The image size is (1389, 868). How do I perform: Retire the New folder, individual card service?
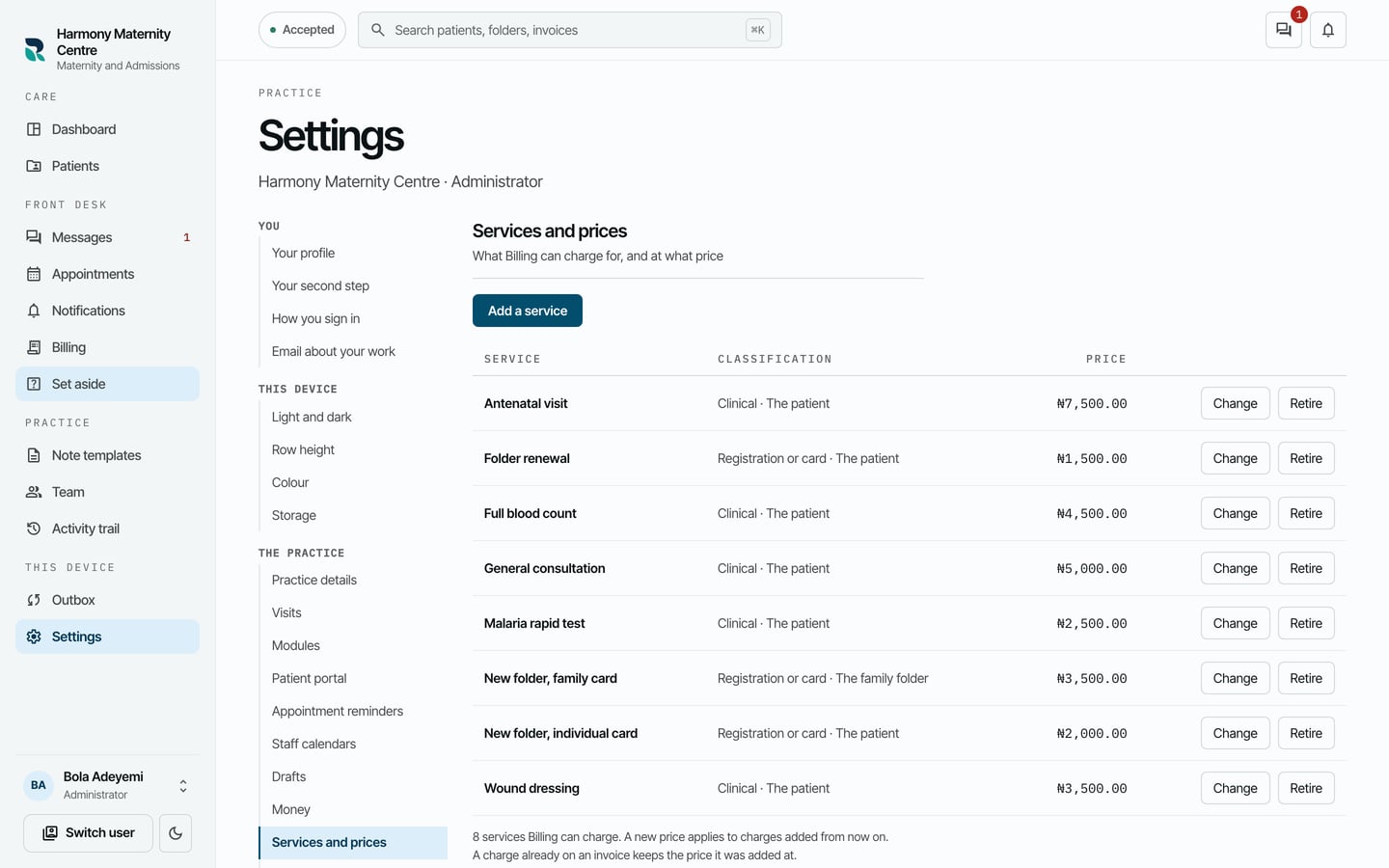pos(1306,733)
